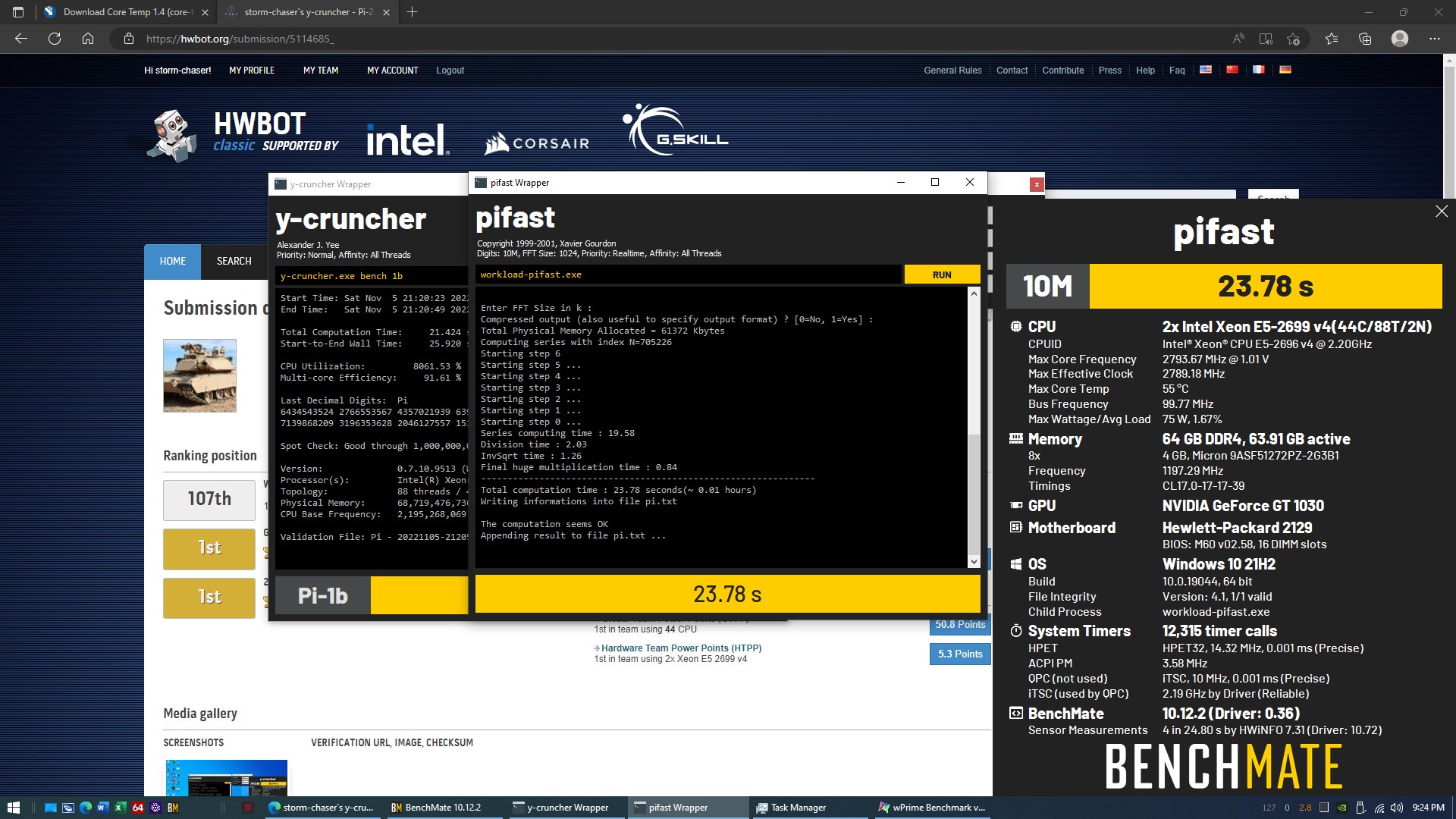Open the browser home page
The image size is (1456, 819).
[88, 39]
